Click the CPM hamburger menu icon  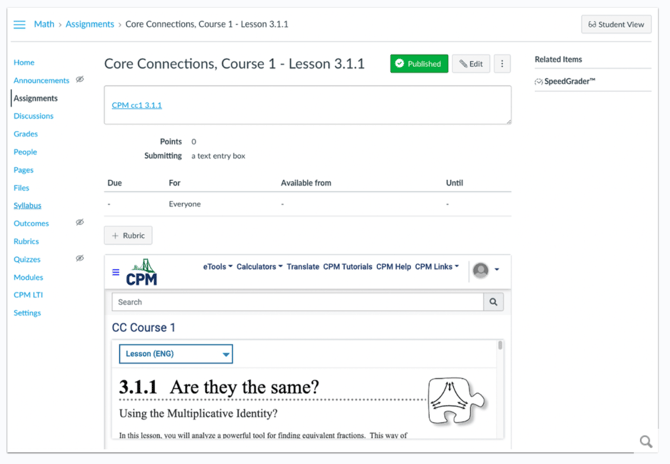[x=115, y=272]
